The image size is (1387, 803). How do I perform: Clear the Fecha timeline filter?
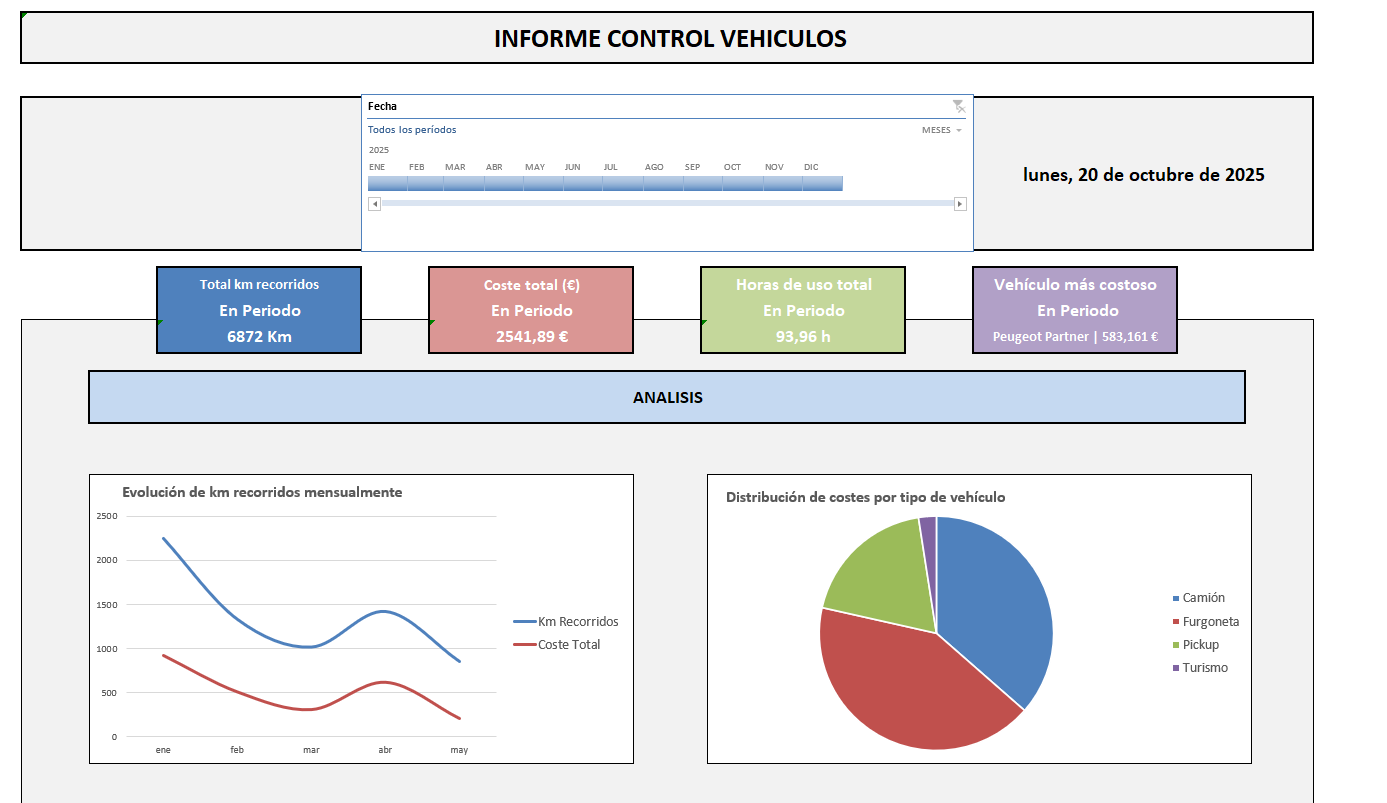(x=958, y=106)
